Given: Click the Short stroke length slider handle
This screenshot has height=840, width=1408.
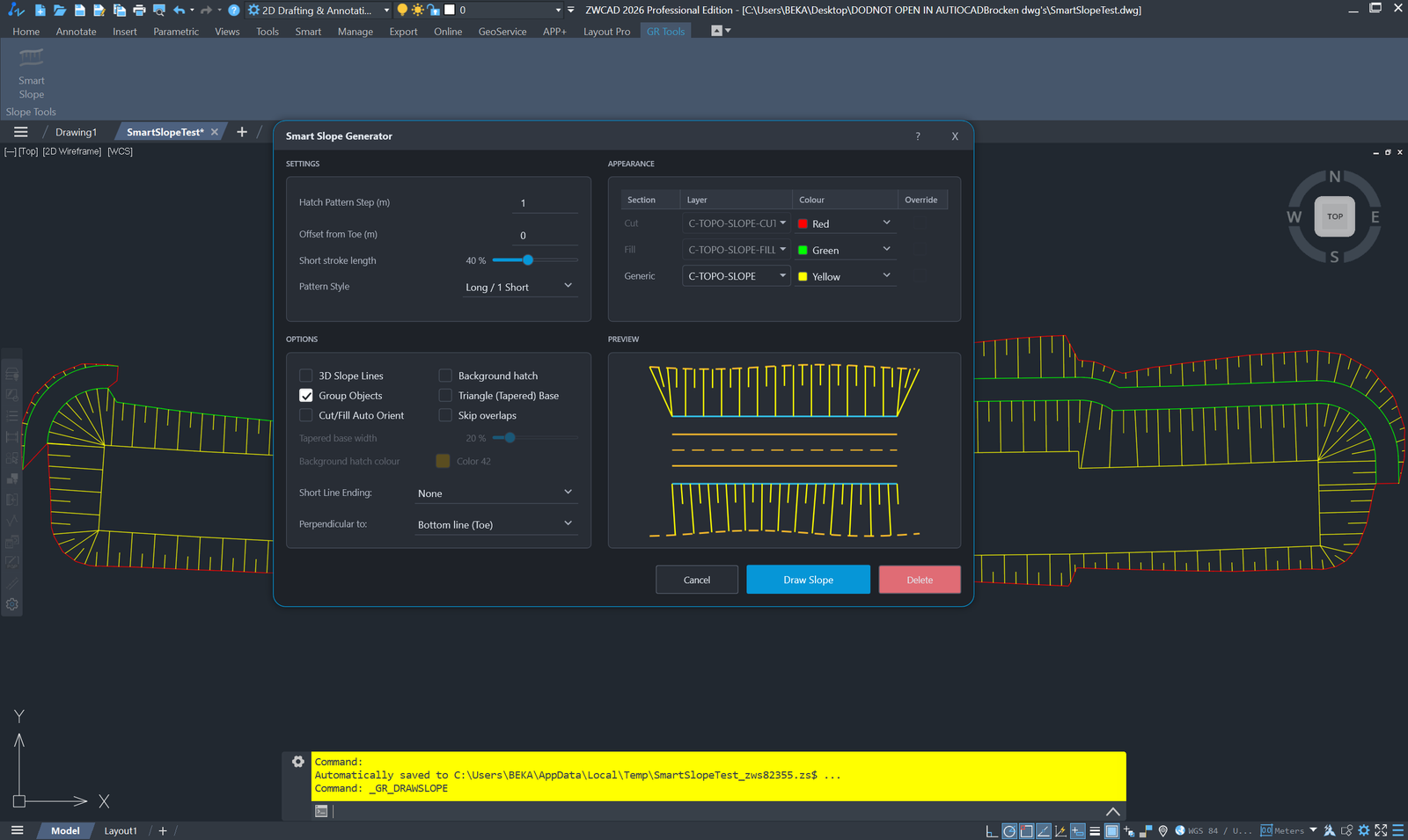Looking at the screenshot, I should click(x=528, y=260).
